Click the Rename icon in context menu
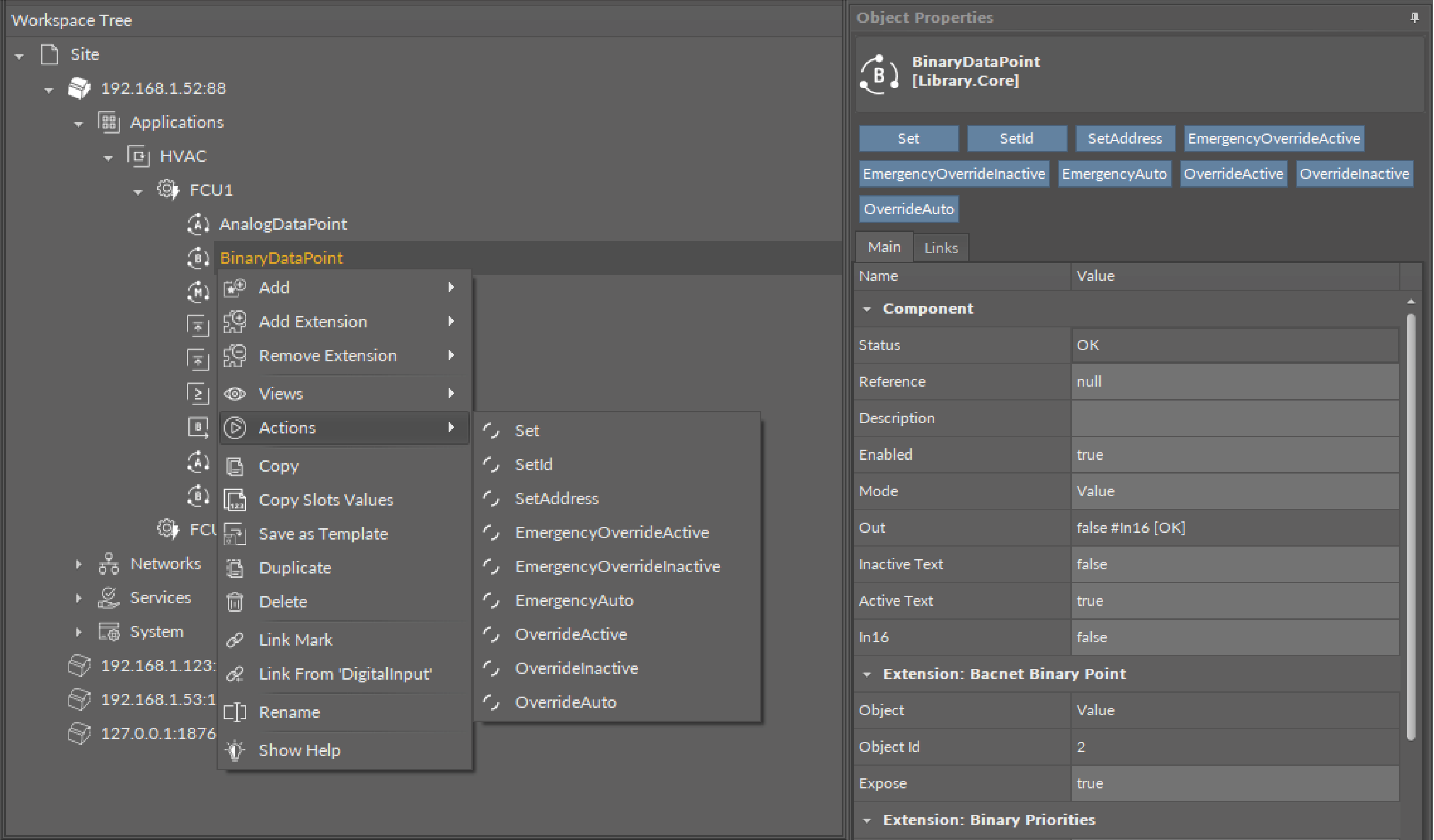The height and width of the screenshot is (840, 1434). [235, 712]
